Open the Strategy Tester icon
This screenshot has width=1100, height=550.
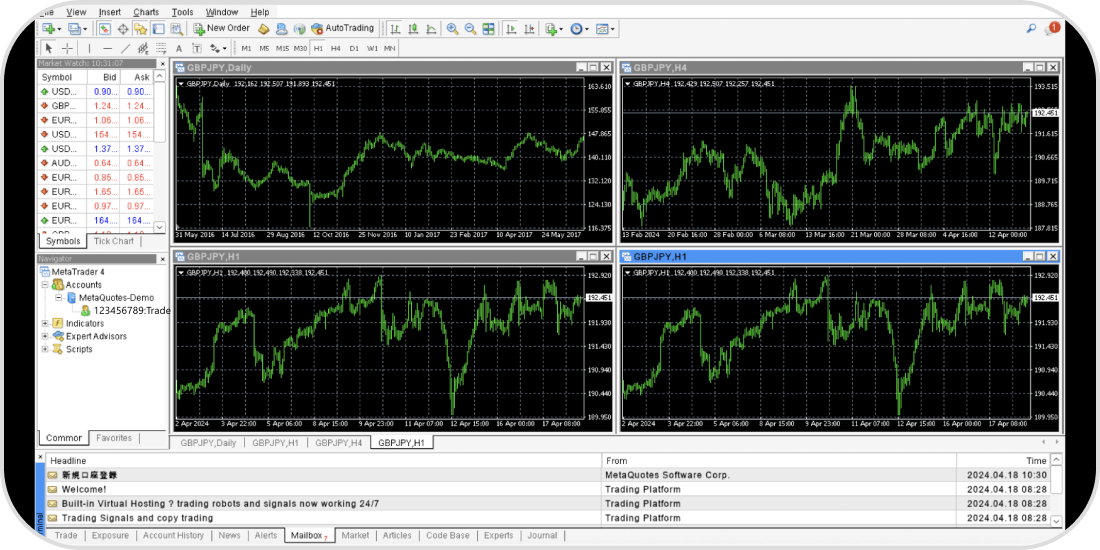point(177,29)
